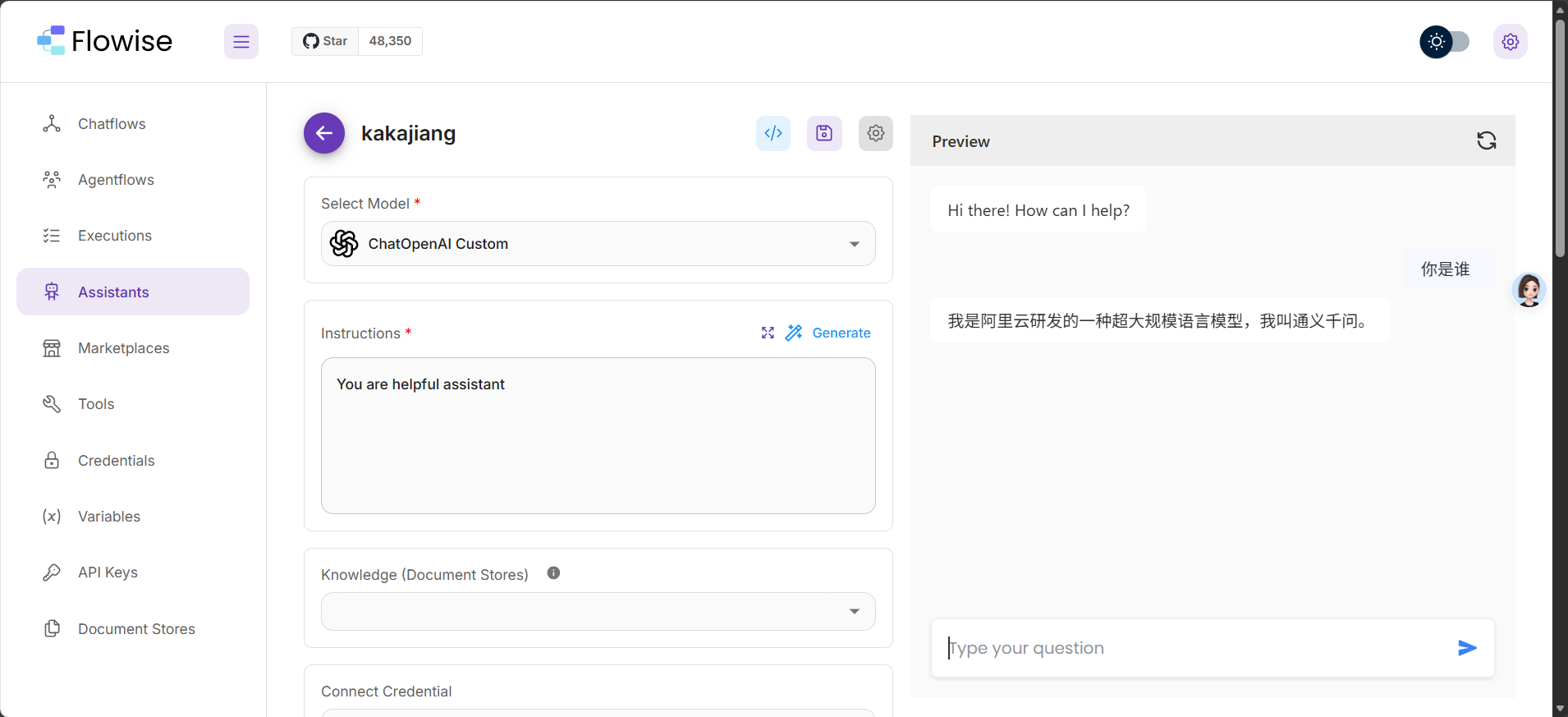Open API Keys in sidebar
Image resolution: width=1568 pixels, height=717 pixels.
click(133, 572)
